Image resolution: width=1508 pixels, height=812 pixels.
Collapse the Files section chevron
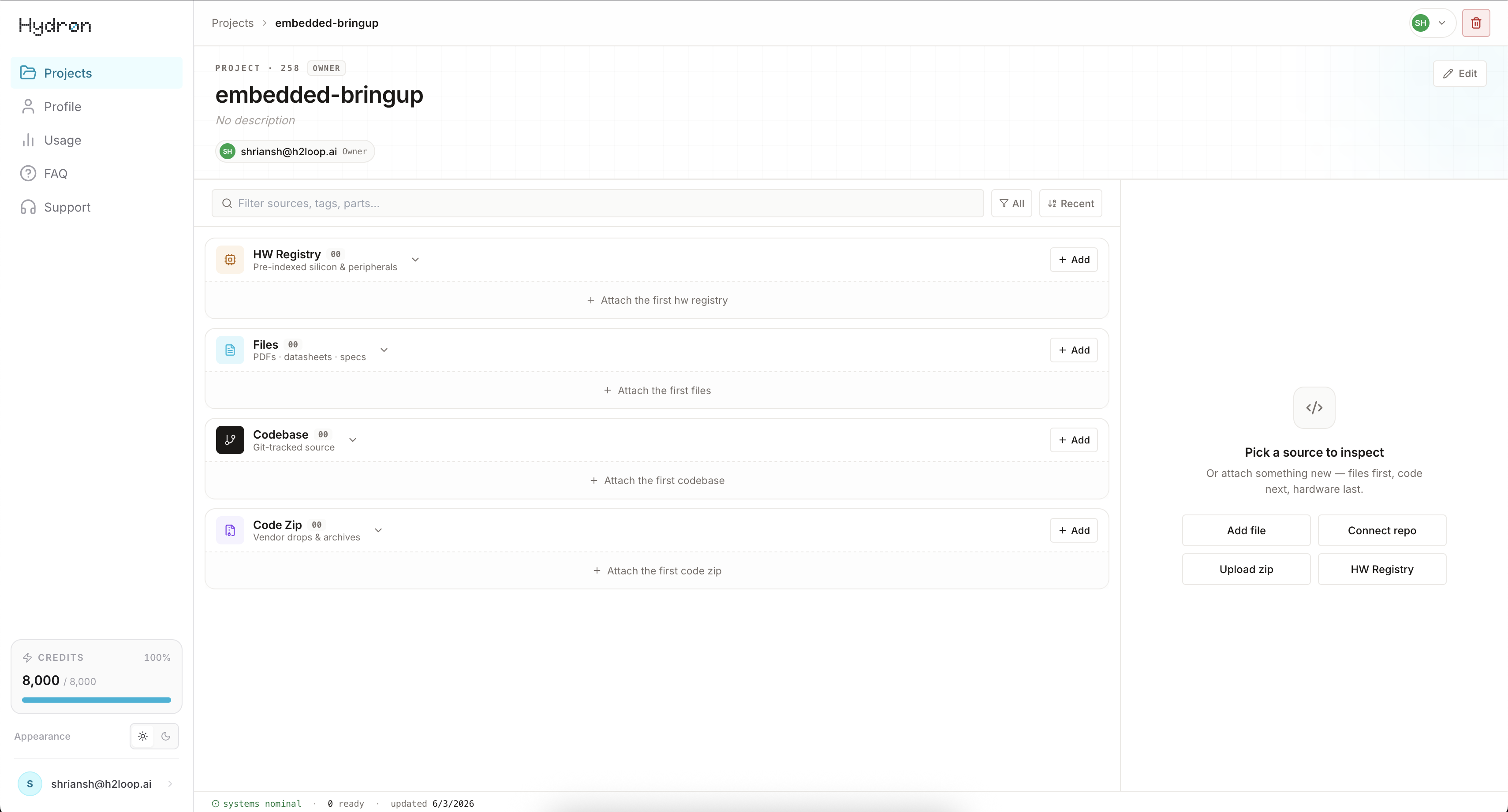coord(384,350)
